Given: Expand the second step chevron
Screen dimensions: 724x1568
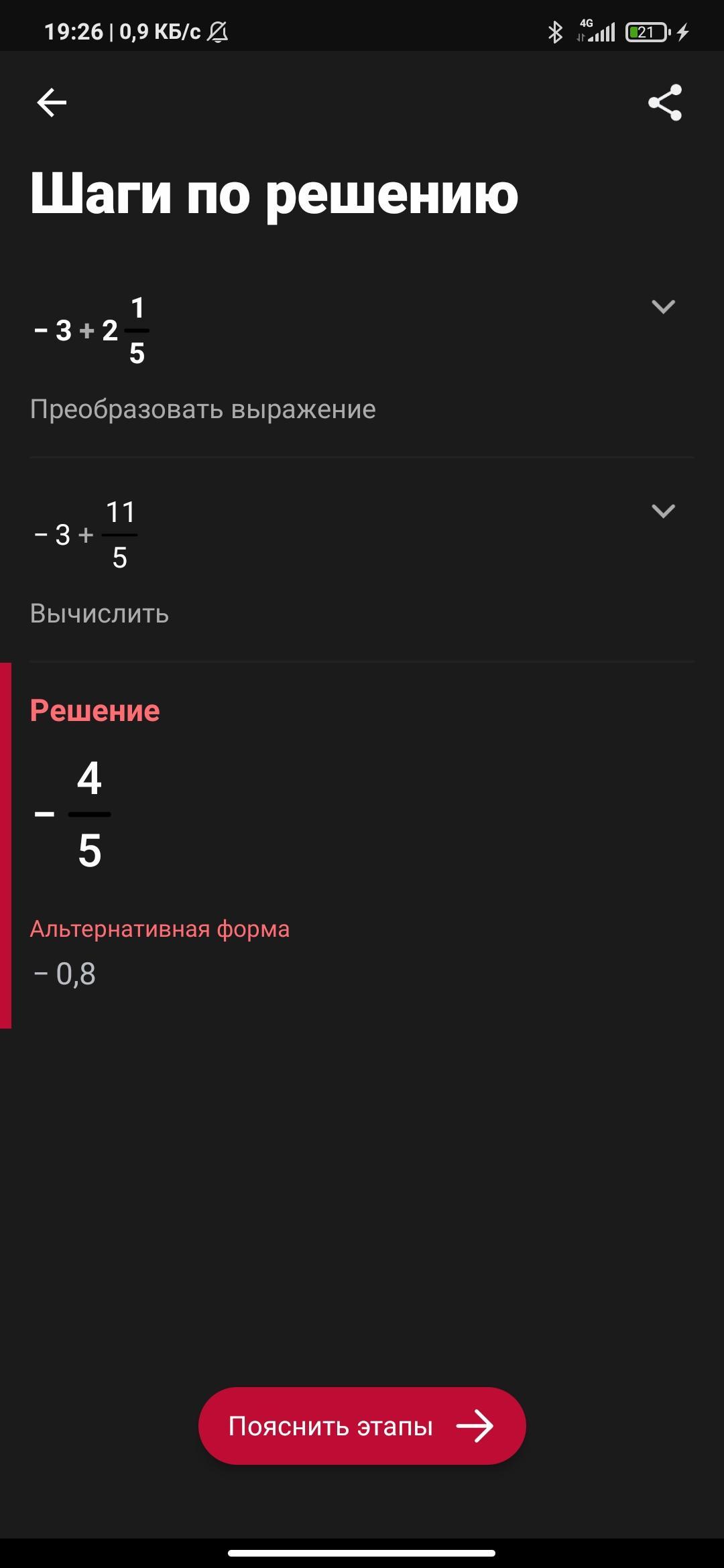Looking at the screenshot, I should coord(663,511).
